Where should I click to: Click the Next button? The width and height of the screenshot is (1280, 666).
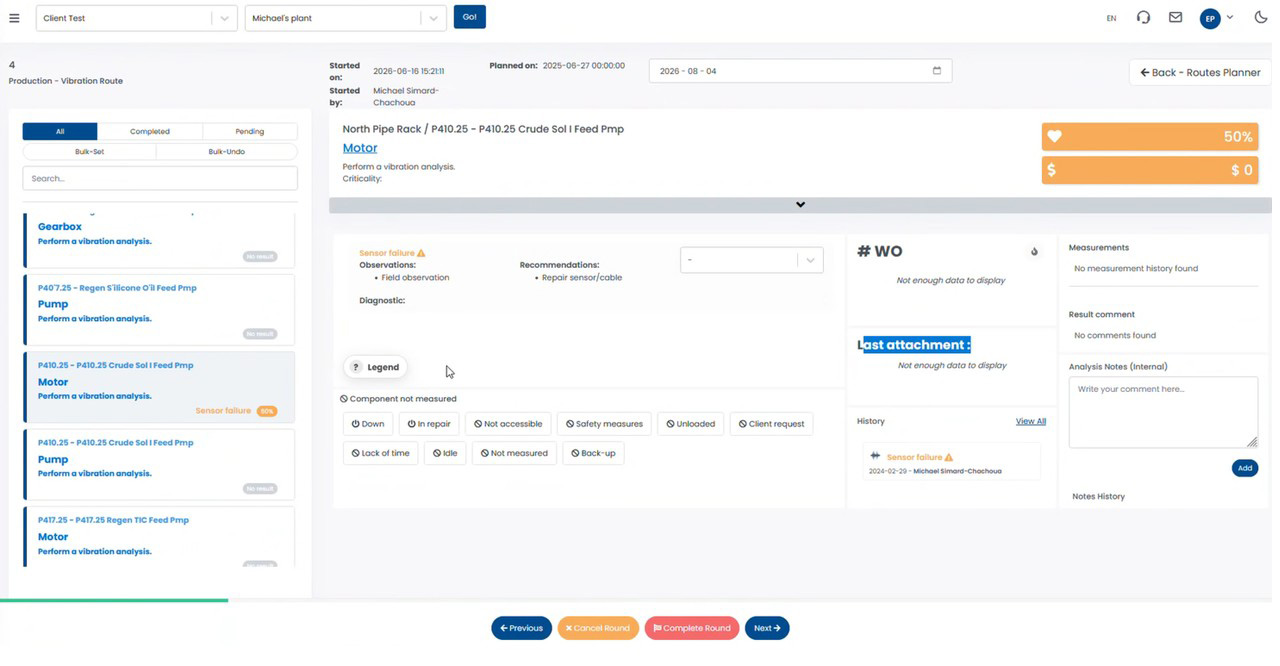click(x=767, y=628)
